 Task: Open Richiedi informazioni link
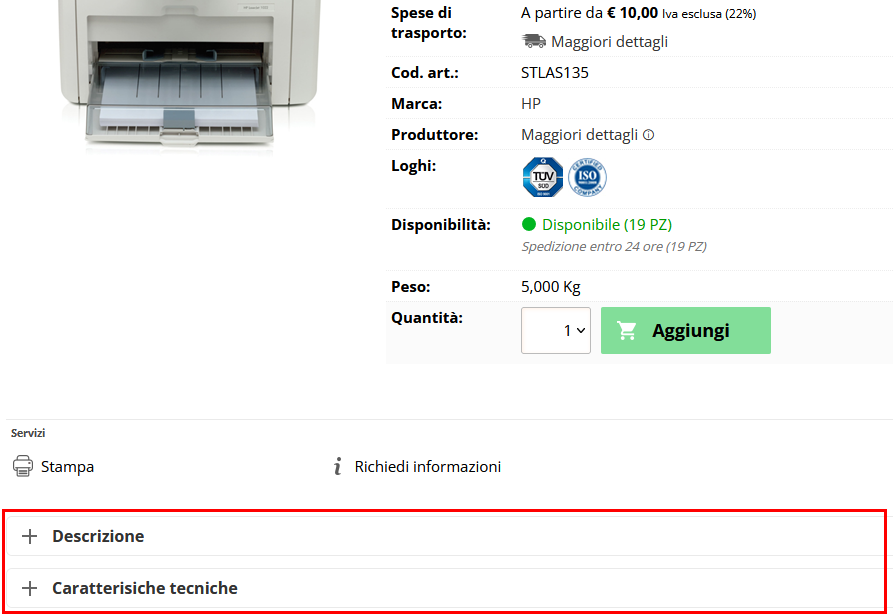[428, 466]
